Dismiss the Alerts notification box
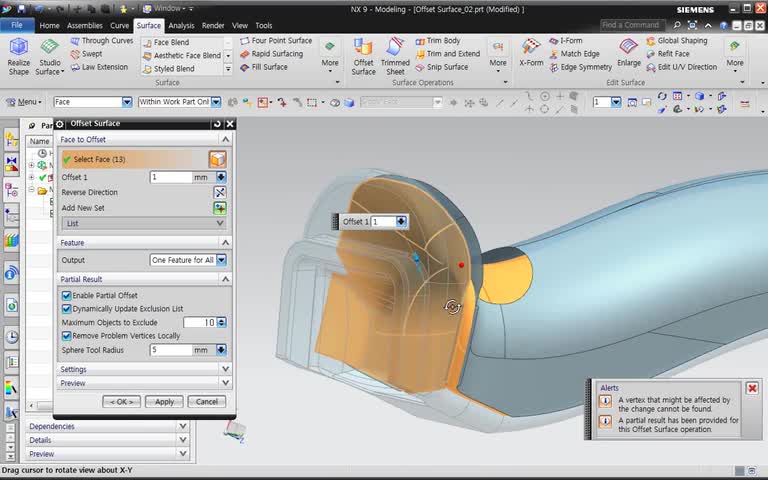This screenshot has width=768, height=480. [752, 388]
